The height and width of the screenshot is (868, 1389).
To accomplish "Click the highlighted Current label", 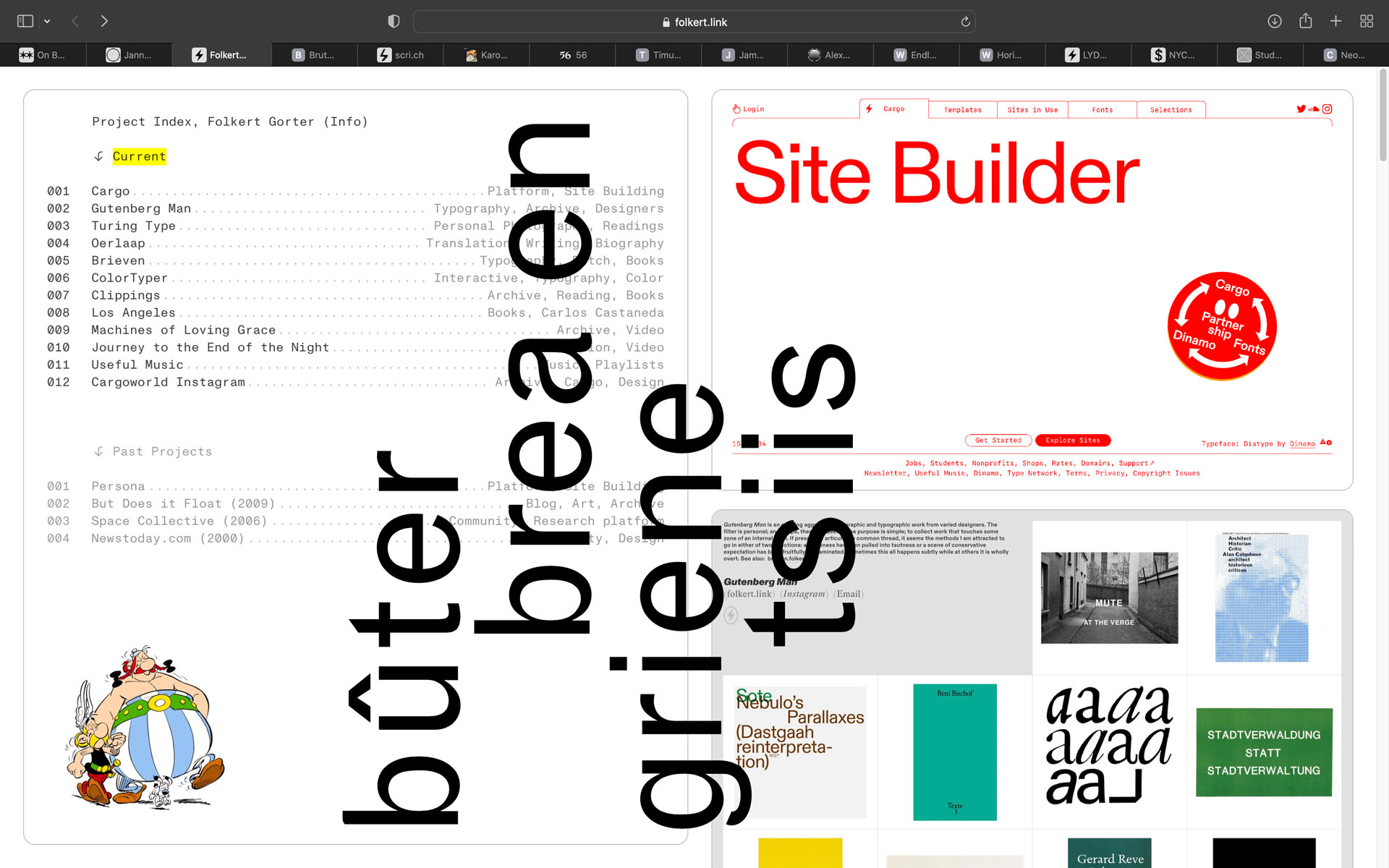I will click(139, 156).
